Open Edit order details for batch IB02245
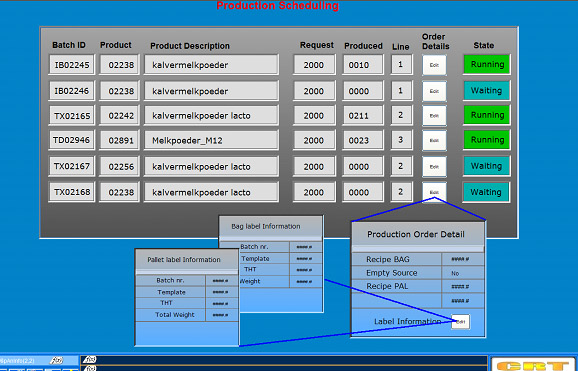 click(x=434, y=65)
